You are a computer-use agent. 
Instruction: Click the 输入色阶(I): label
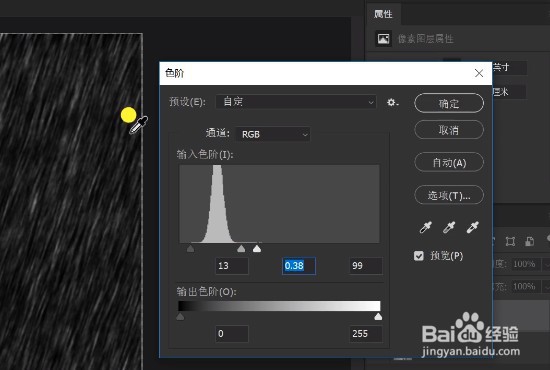[x=205, y=154]
